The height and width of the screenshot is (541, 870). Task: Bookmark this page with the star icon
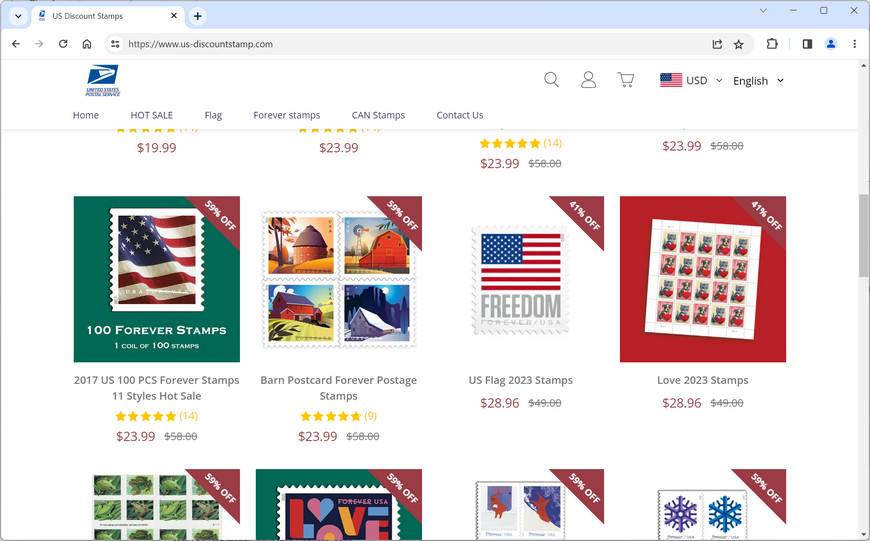coord(739,44)
